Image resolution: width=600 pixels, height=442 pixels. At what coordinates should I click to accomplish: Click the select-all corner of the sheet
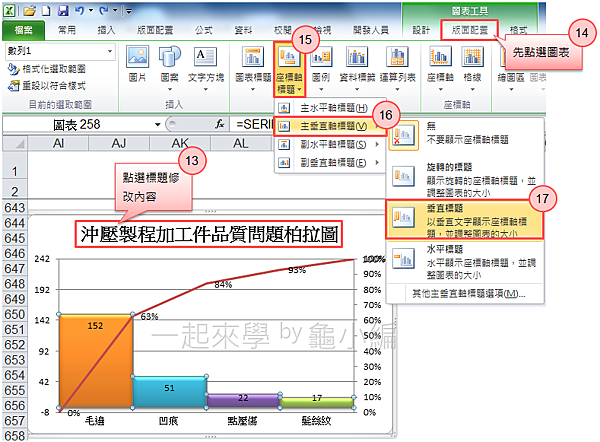(x=15, y=144)
